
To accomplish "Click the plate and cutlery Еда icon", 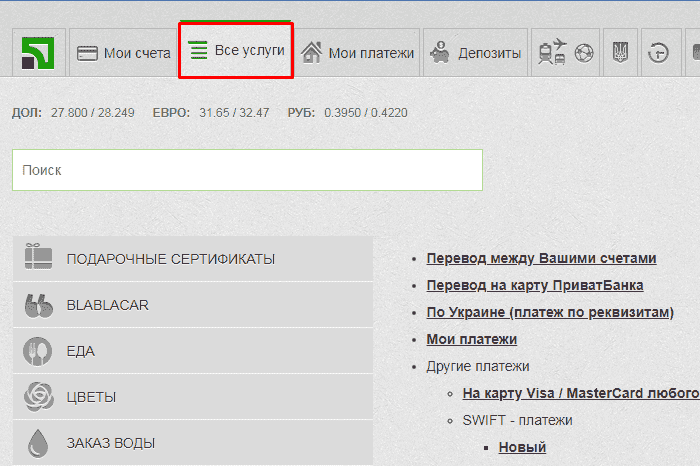I will (x=38, y=351).
